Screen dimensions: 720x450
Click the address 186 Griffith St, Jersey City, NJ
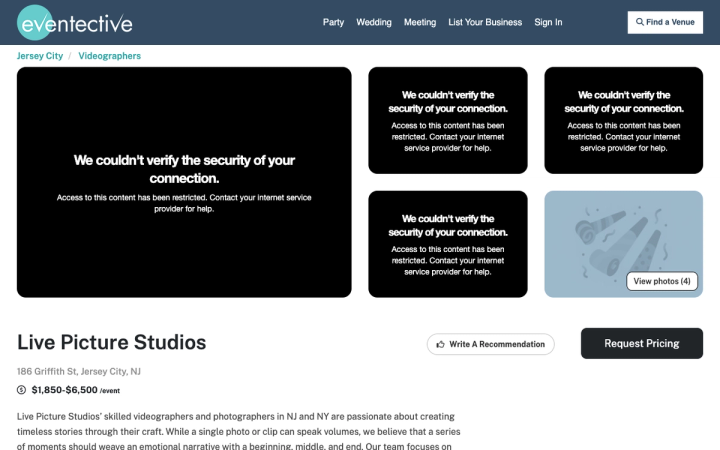coord(79,371)
